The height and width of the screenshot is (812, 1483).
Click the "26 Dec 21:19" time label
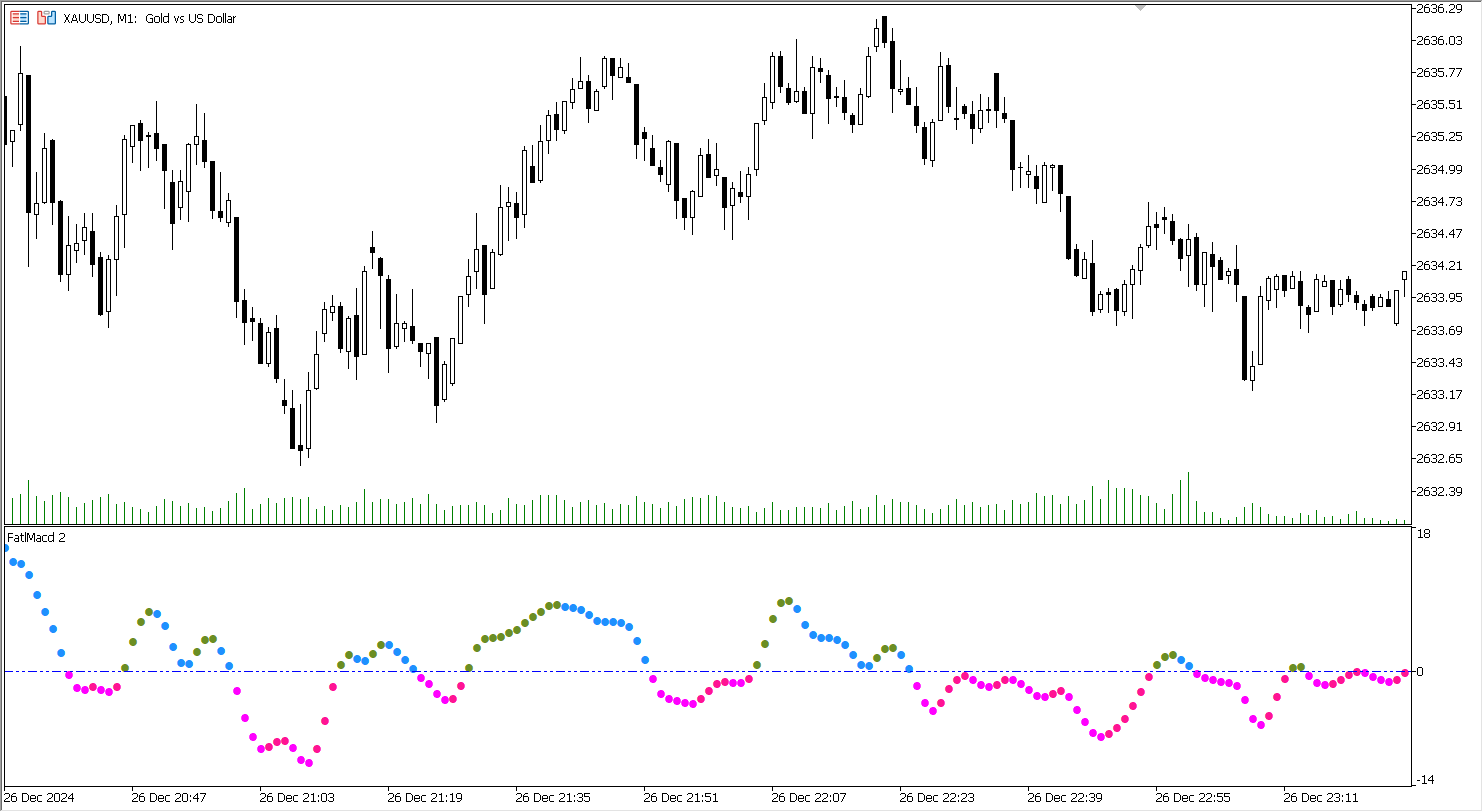tap(425, 799)
